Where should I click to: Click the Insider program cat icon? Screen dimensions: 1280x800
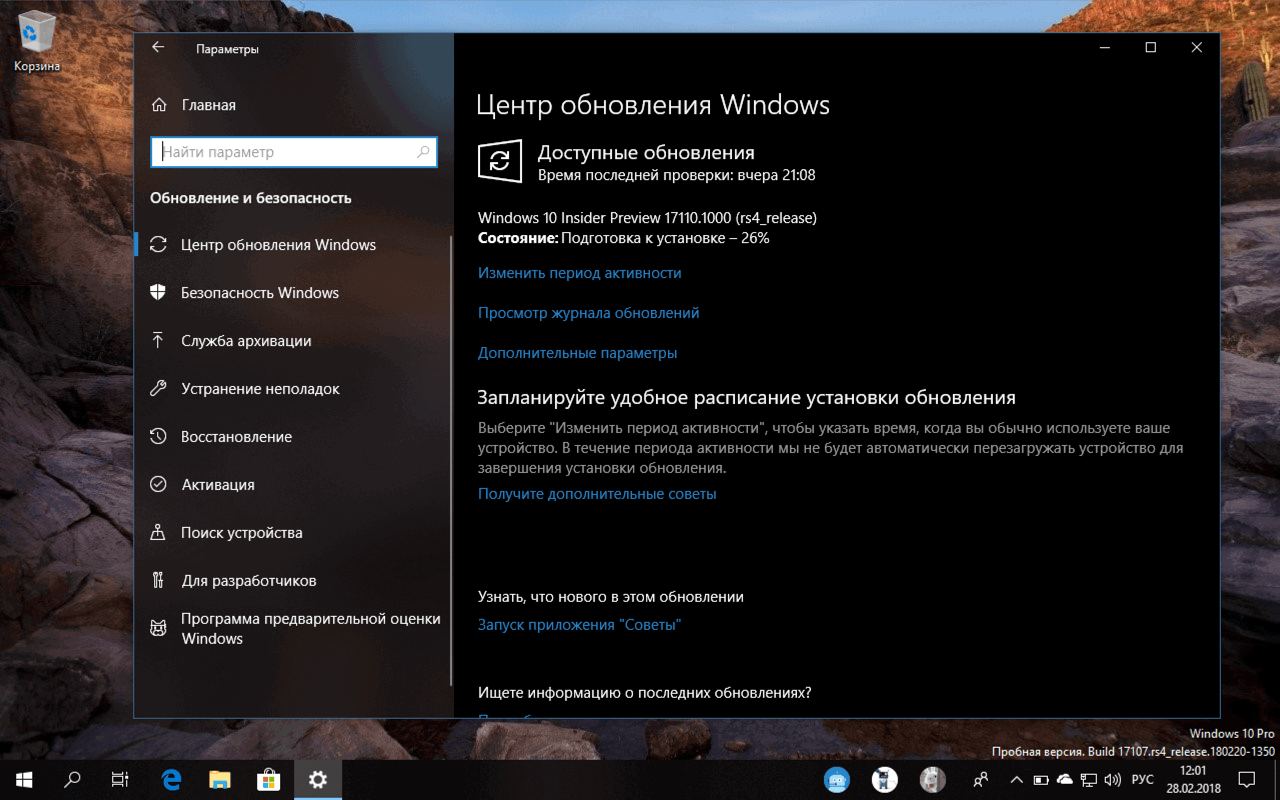158,628
